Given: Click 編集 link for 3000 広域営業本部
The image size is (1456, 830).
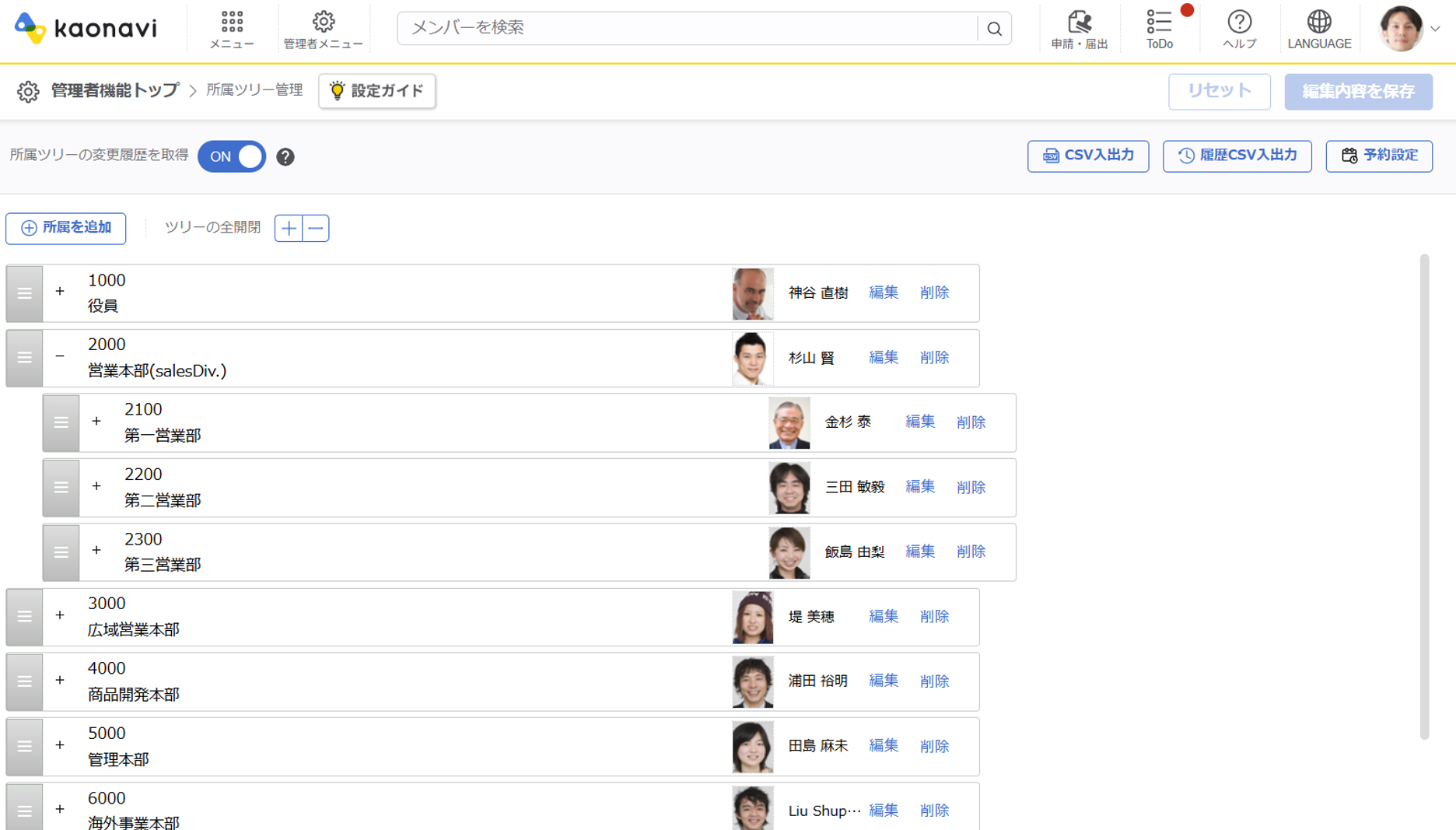Looking at the screenshot, I should click(x=884, y=616).
